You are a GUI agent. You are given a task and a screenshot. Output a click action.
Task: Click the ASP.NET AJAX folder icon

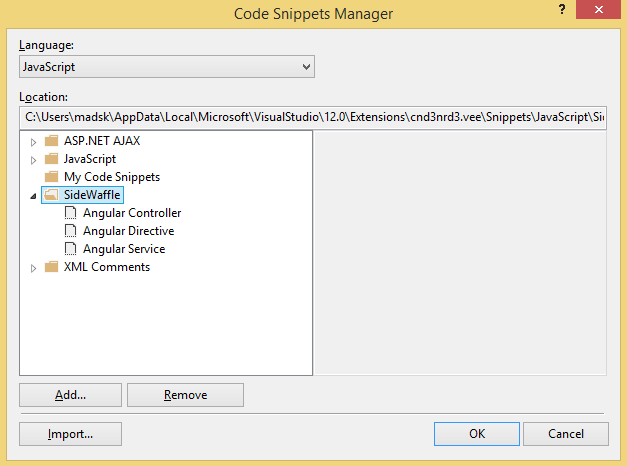point(52,141)
